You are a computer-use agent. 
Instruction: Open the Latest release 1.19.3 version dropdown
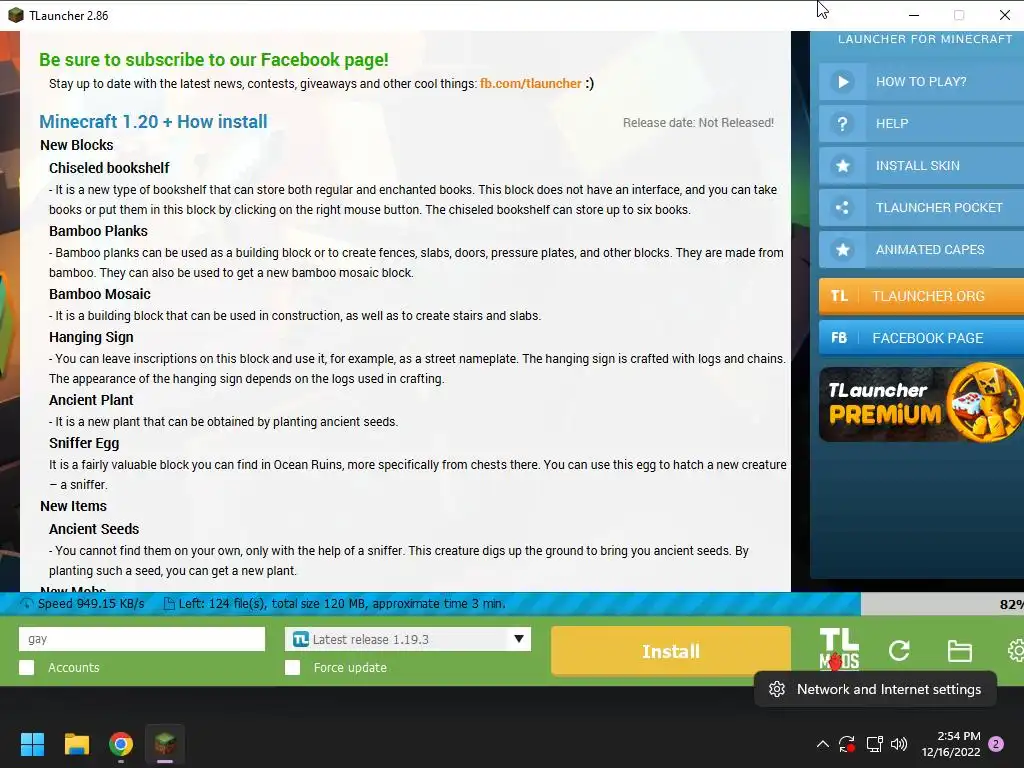point(408,639)
